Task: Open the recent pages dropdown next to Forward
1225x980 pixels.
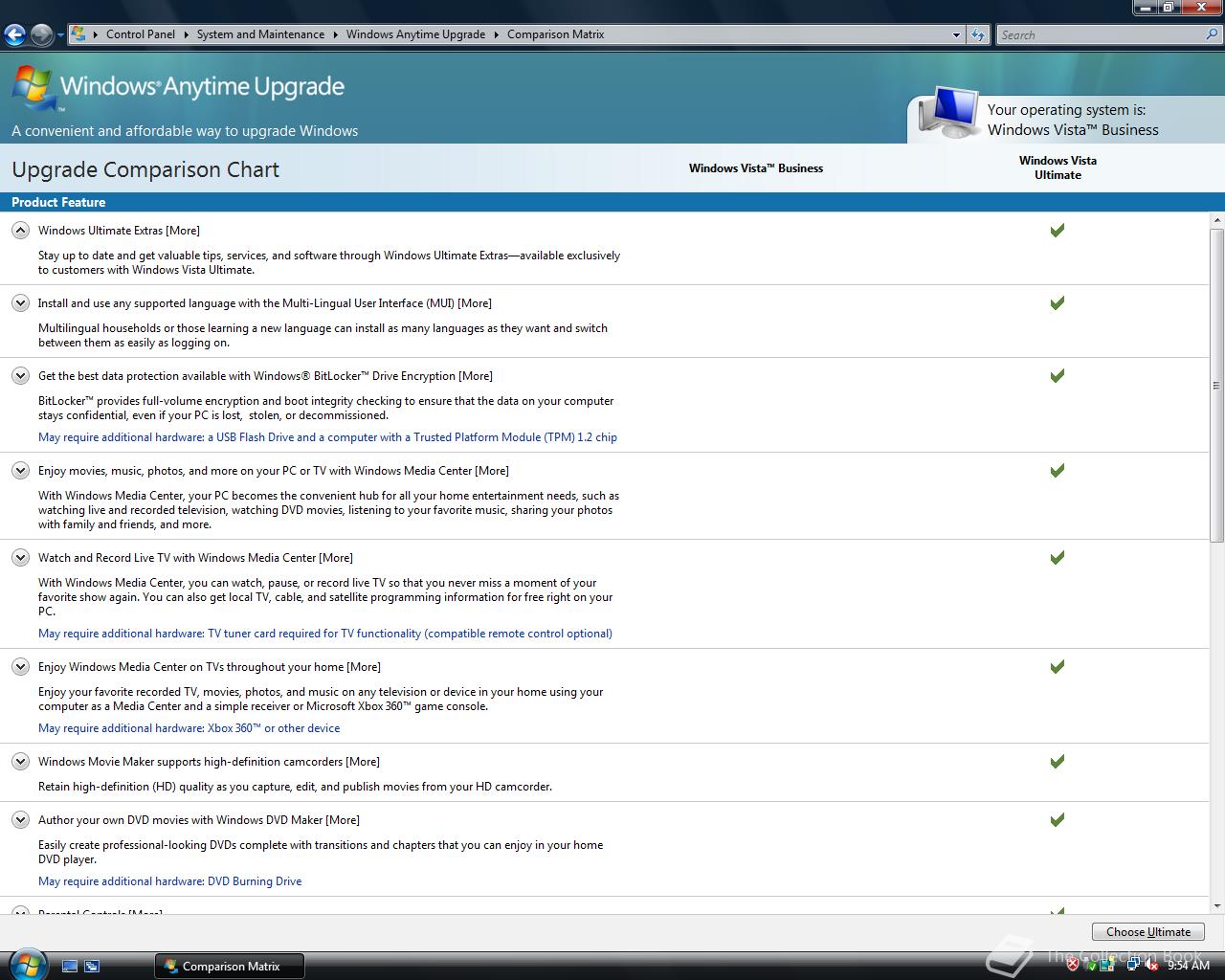Action: point(60,35)
